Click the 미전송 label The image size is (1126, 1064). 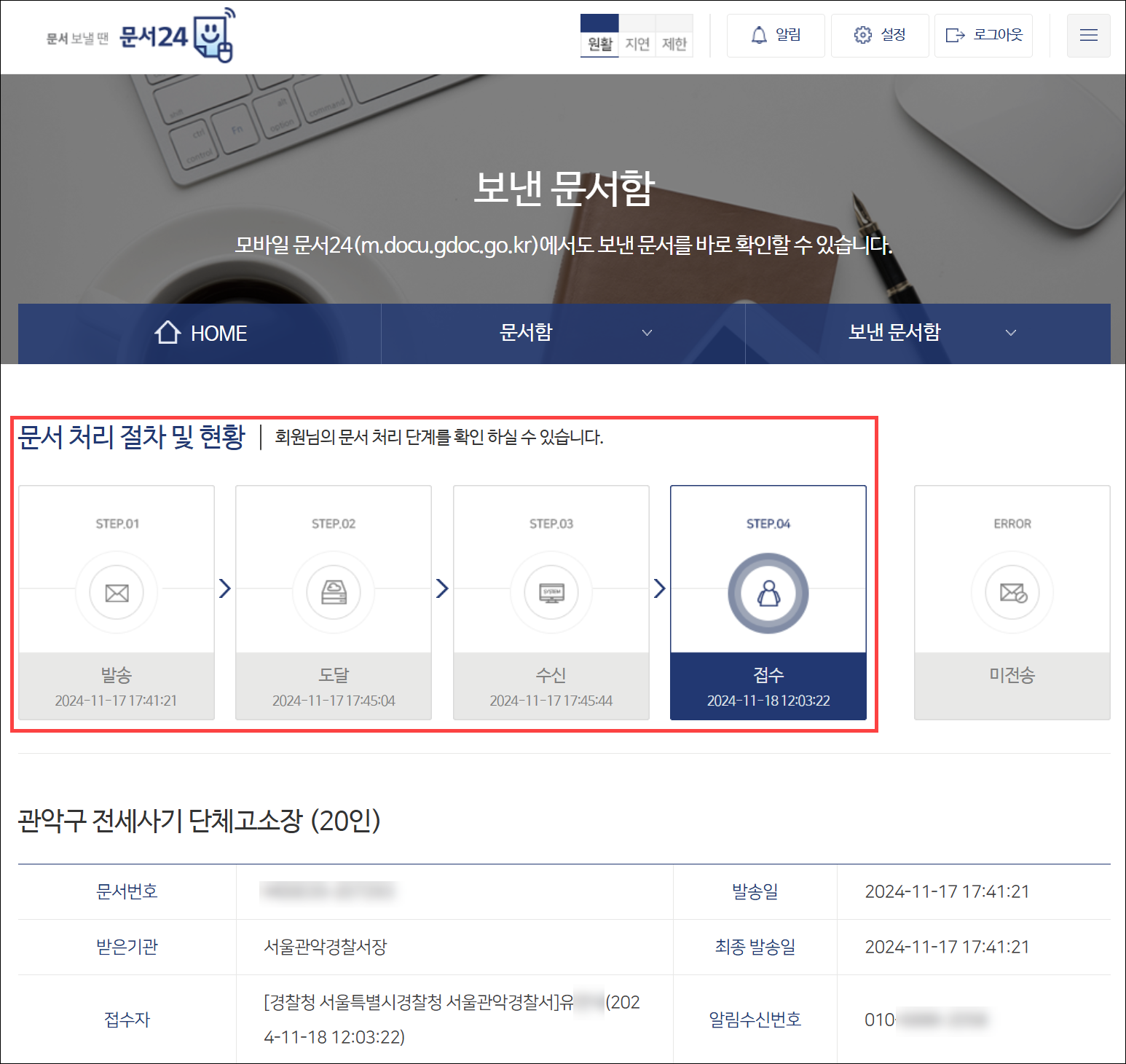[x=1012, y=675]
